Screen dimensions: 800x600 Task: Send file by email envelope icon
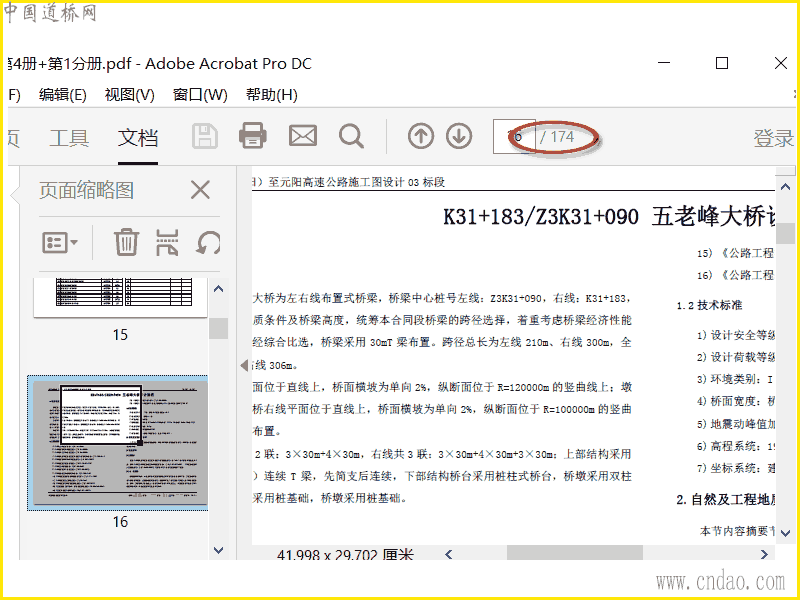[x=303, y=136]
